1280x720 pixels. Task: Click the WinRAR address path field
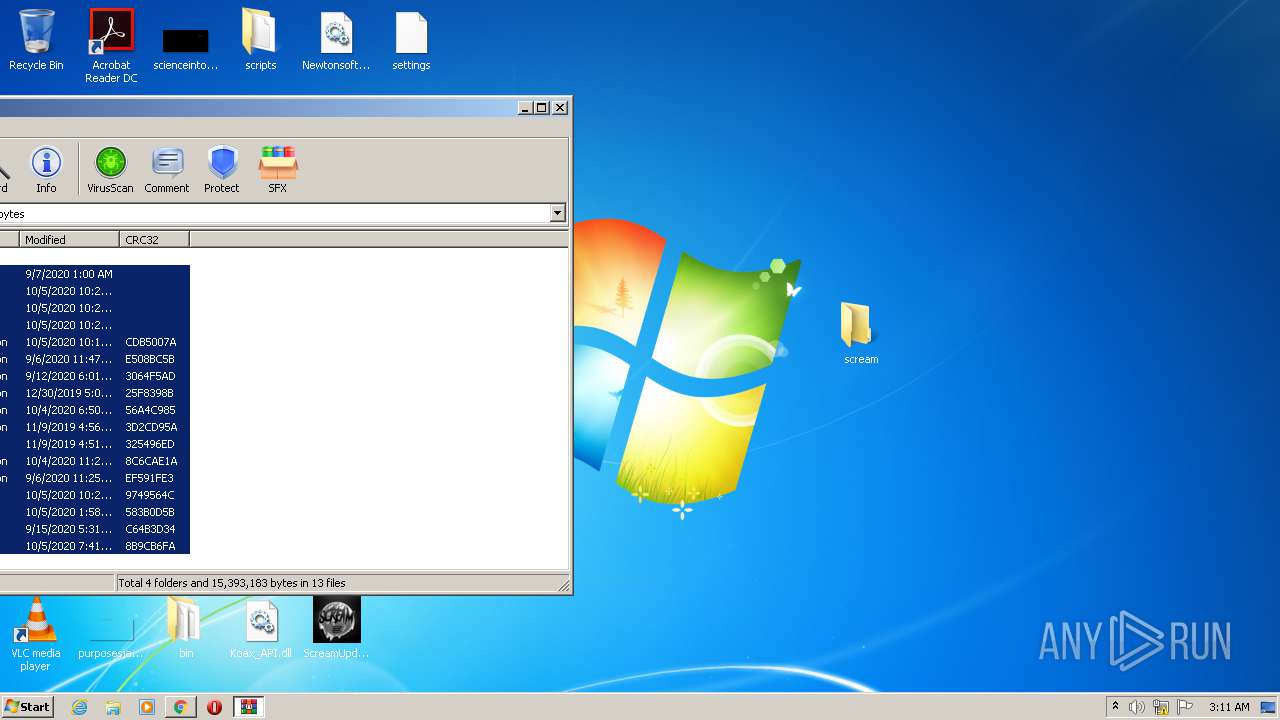click(275, 213)
